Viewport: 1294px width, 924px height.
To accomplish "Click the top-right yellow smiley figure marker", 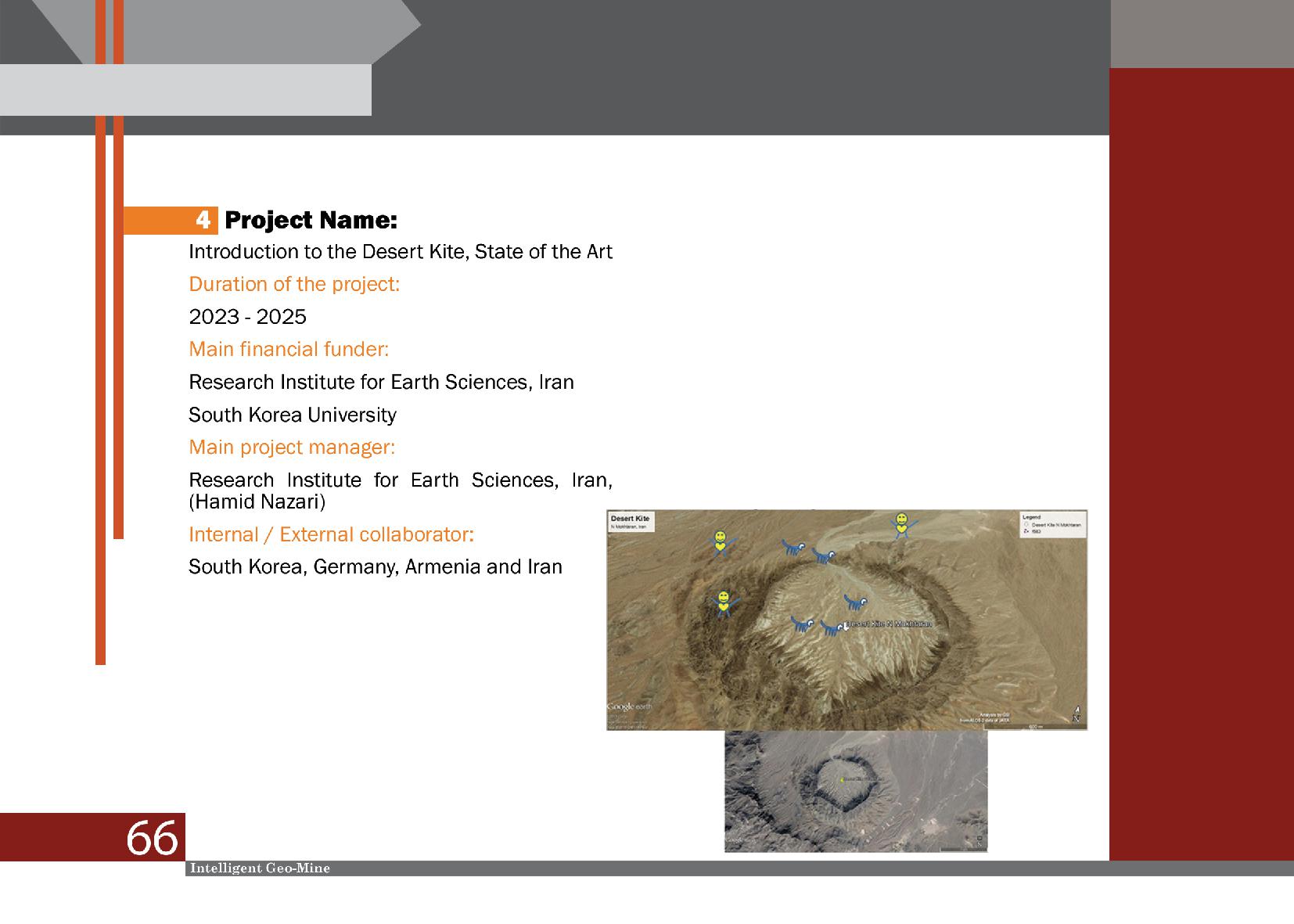I will (901, 525).
